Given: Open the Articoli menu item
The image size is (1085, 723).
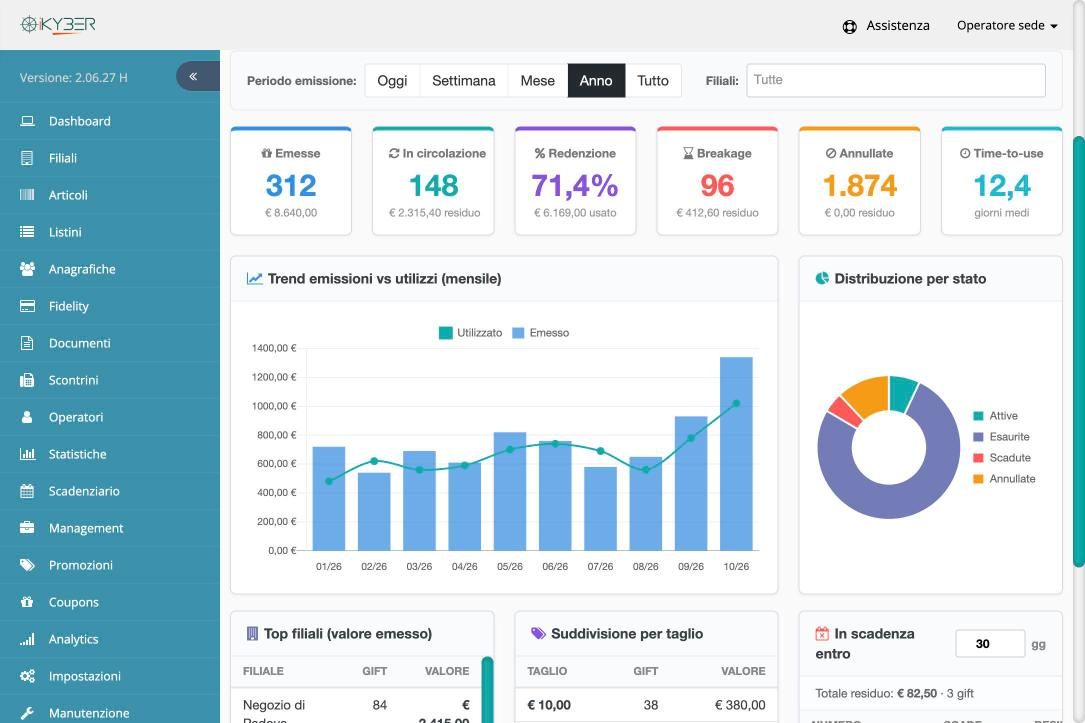Looking at the screenshot, I should pyautogui.click(x=110, y=195).
